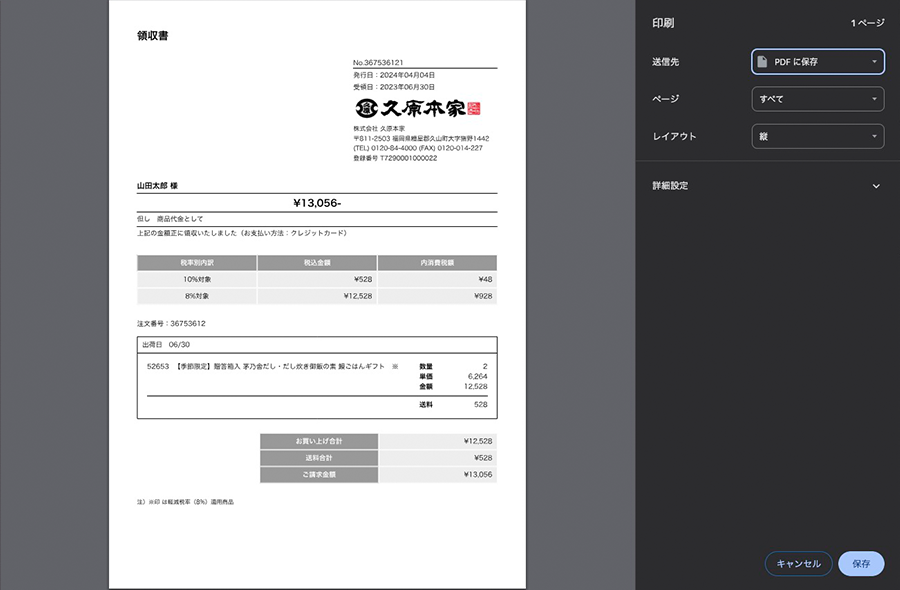Click the 山田太郎 様 recipient name
Screen dimensions: 900x590
(158, 186)
